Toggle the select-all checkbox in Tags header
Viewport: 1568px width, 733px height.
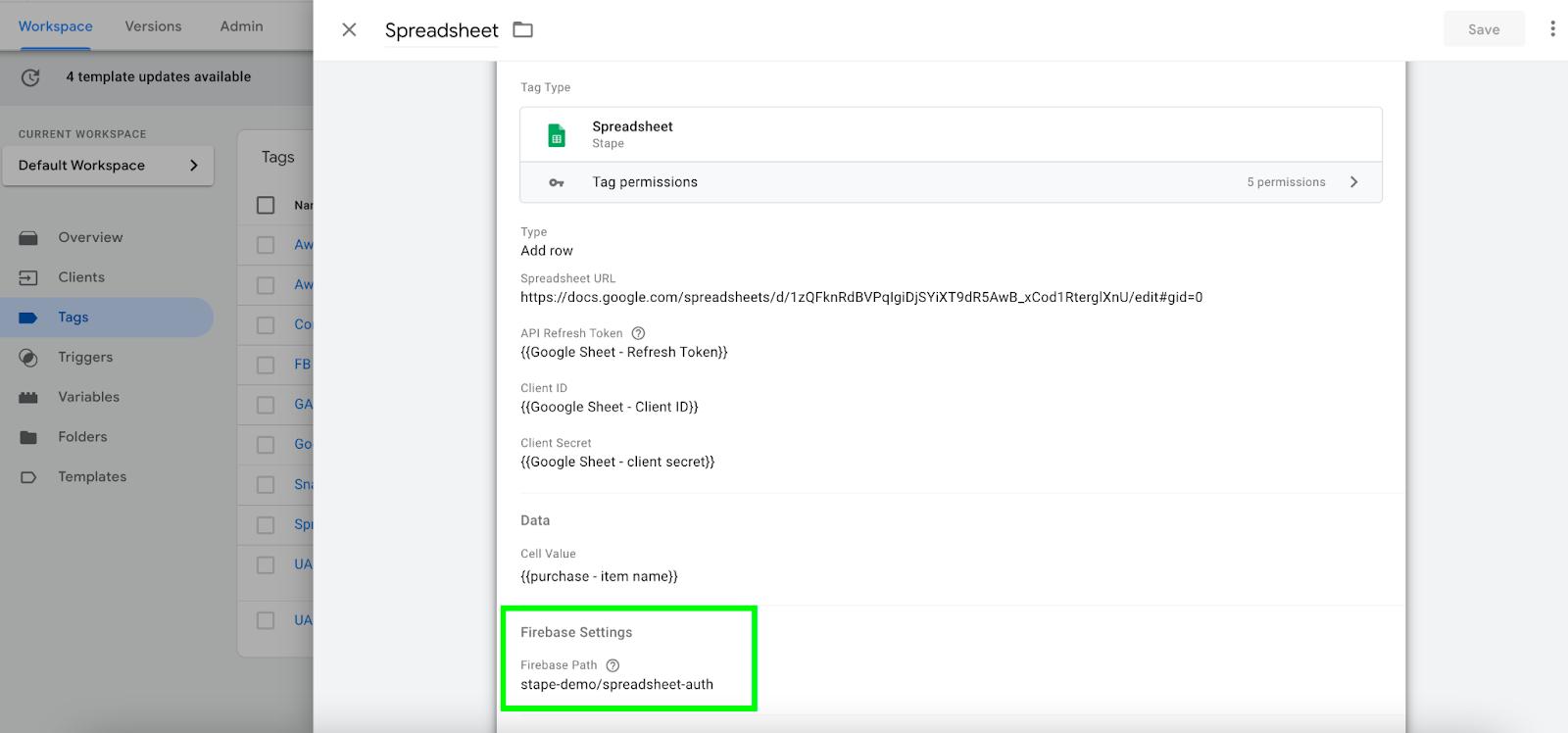pos(266,205)
